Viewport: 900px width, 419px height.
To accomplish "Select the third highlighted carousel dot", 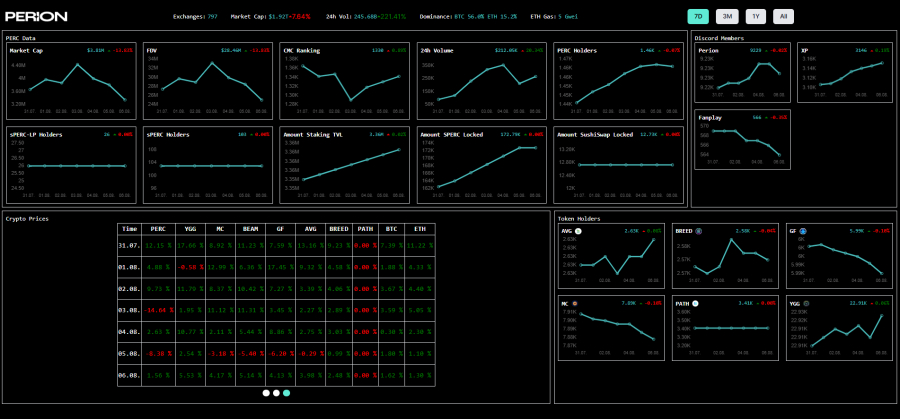I will [286, 393].
